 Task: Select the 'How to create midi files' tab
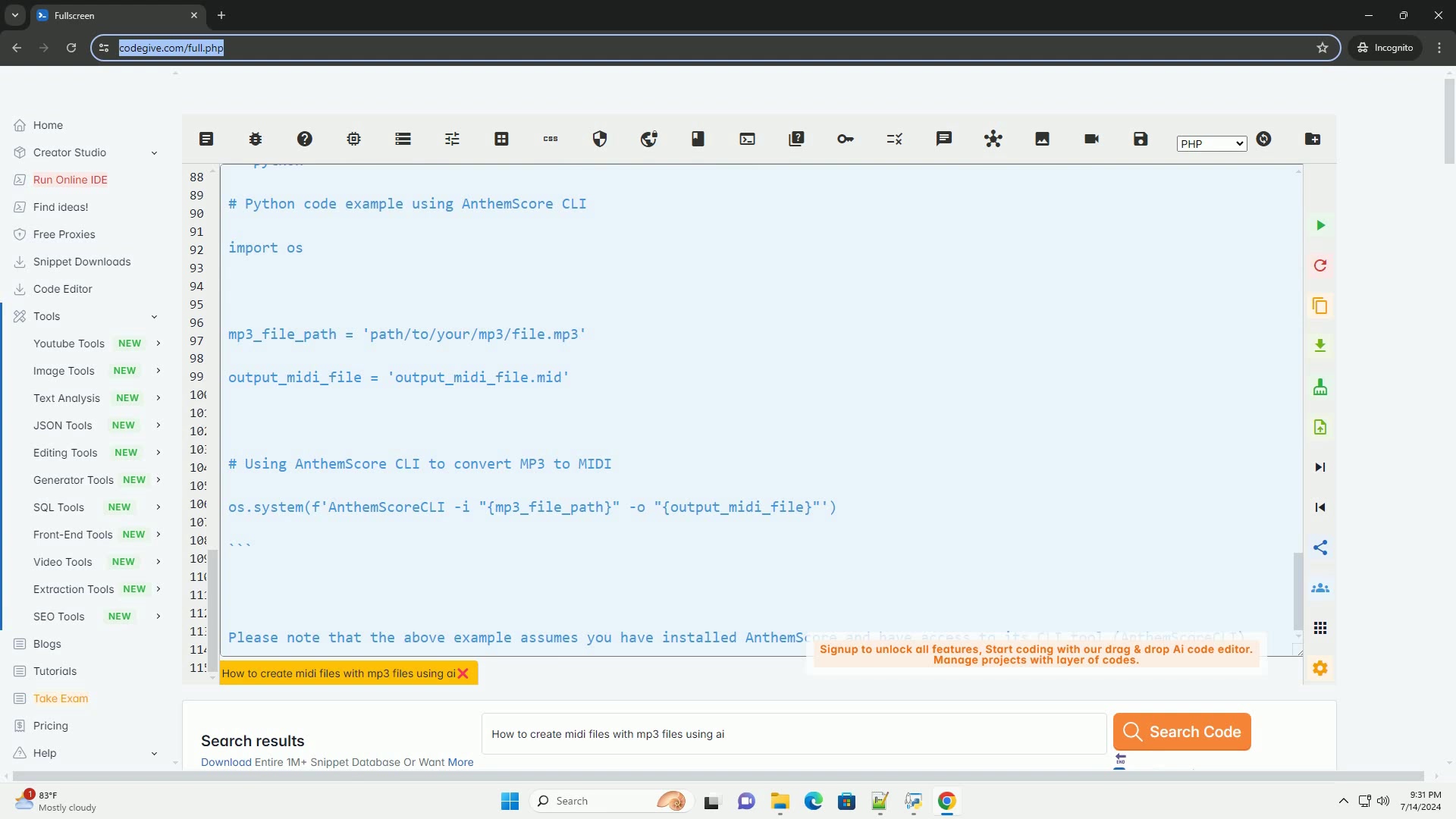coord(338,673)
